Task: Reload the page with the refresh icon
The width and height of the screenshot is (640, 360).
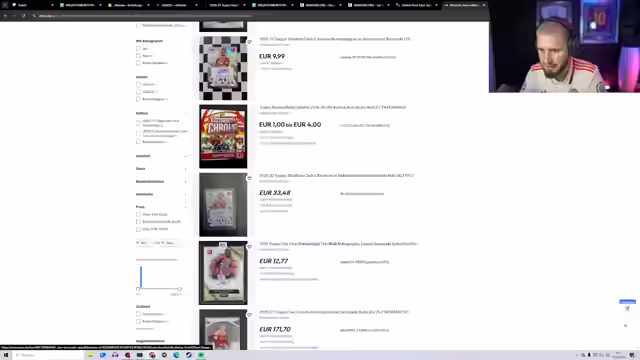Action: tap(24, 16)
